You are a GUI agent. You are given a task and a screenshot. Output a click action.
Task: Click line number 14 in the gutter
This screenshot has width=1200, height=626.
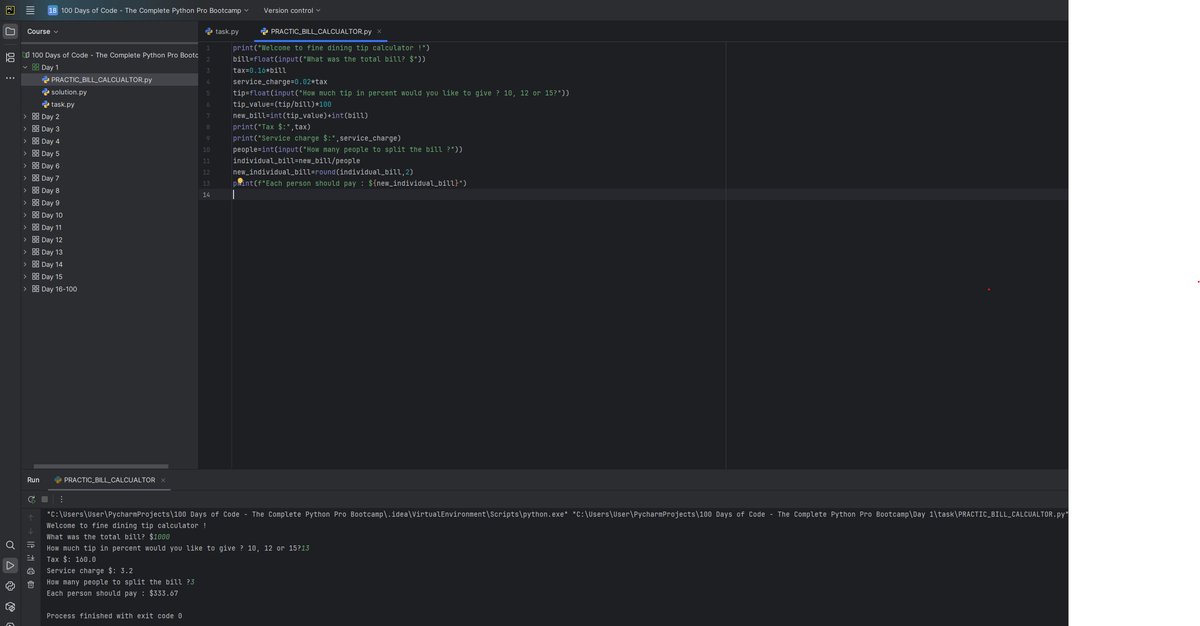(206, 195)
